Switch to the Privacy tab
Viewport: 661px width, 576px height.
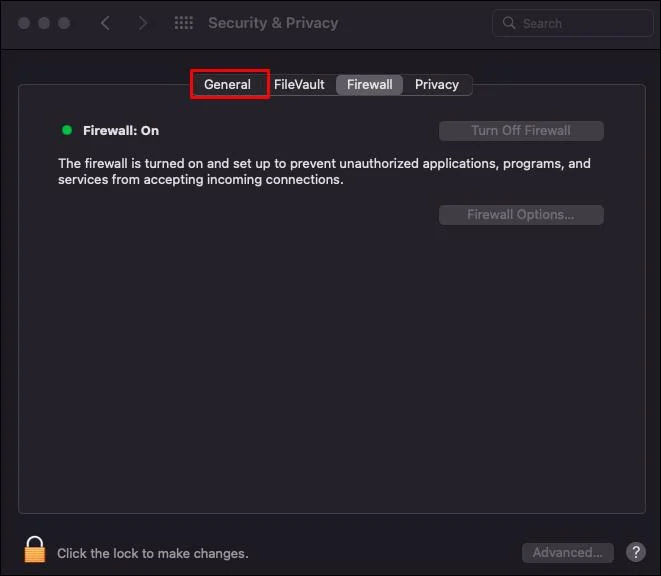point(437,84)
